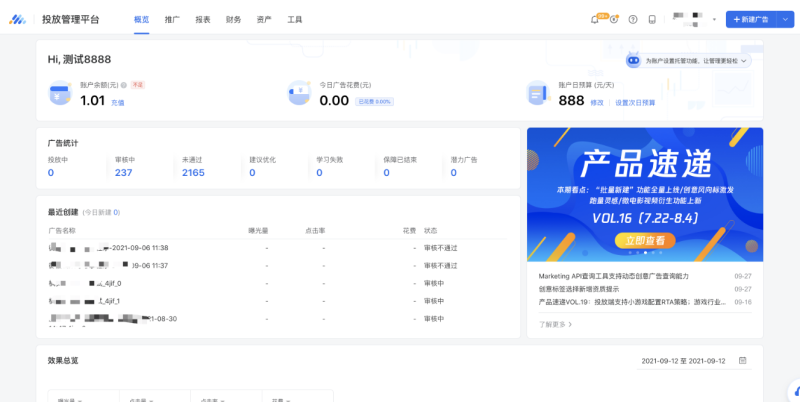Viewport: 800px width, 402px height.
Task: Click the 今日新建 0 count
Action: tap(116, 212)
